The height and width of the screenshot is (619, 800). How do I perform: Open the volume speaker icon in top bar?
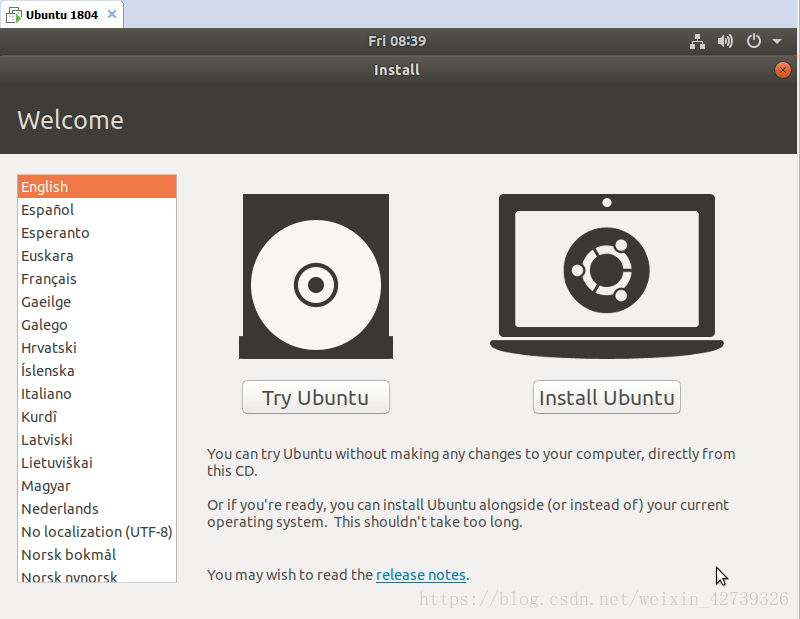[725, 41]
